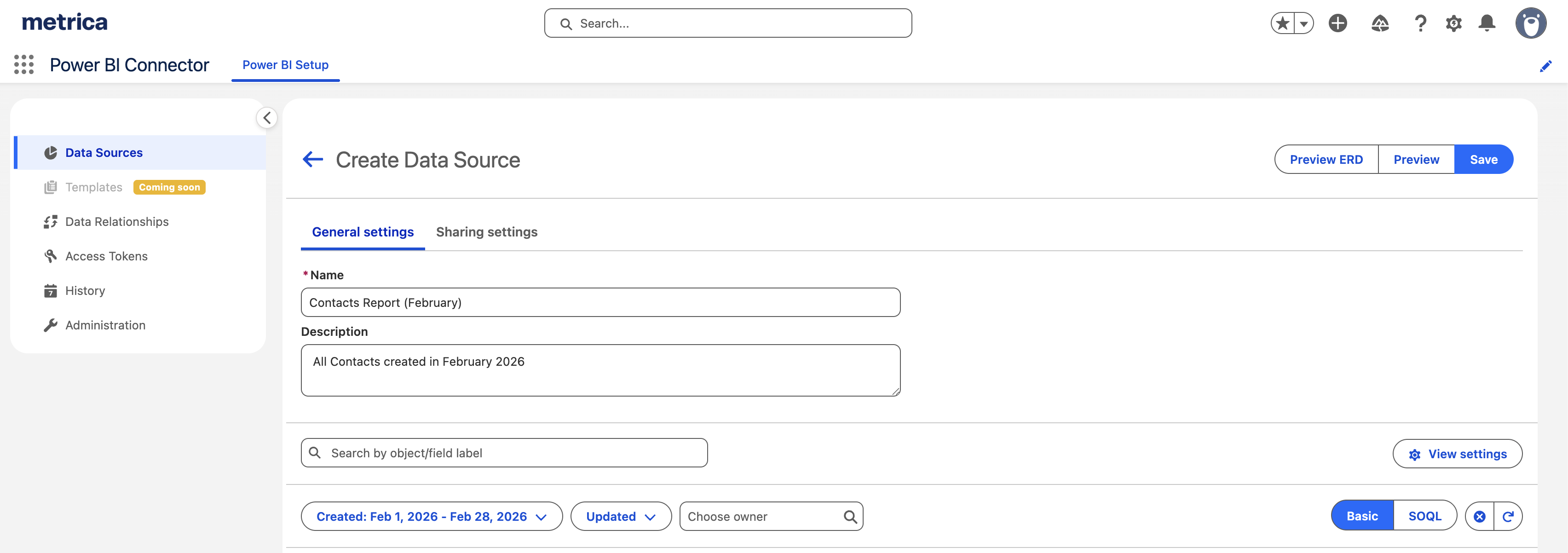Image resolution: width=1568 pixels, height=553 pixels.
Task: Open the setup gear icon in header
Action: pyautogui.click(x=1453, y=23)
